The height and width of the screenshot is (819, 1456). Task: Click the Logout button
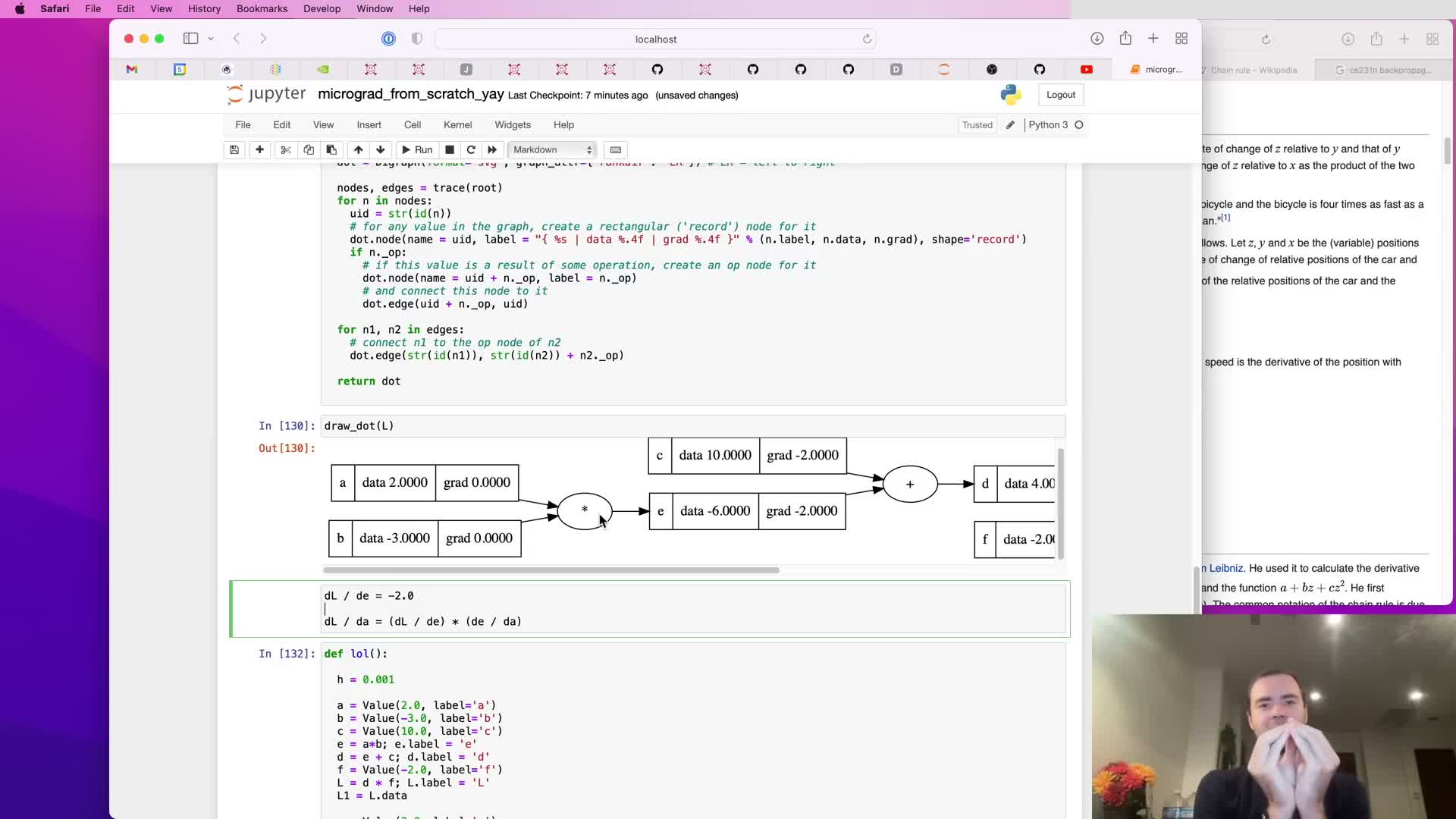[x=1060, y=95]
